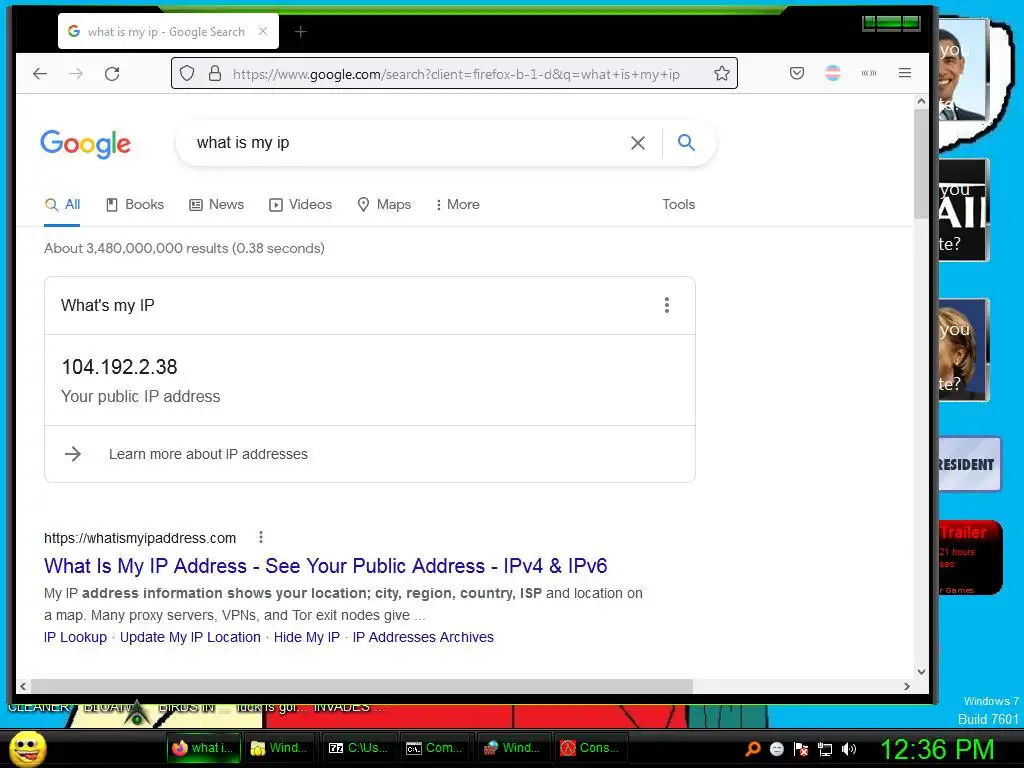This screenshot has width=1024, height=768.
Task: Switch to Maps results
Action: 384,204
